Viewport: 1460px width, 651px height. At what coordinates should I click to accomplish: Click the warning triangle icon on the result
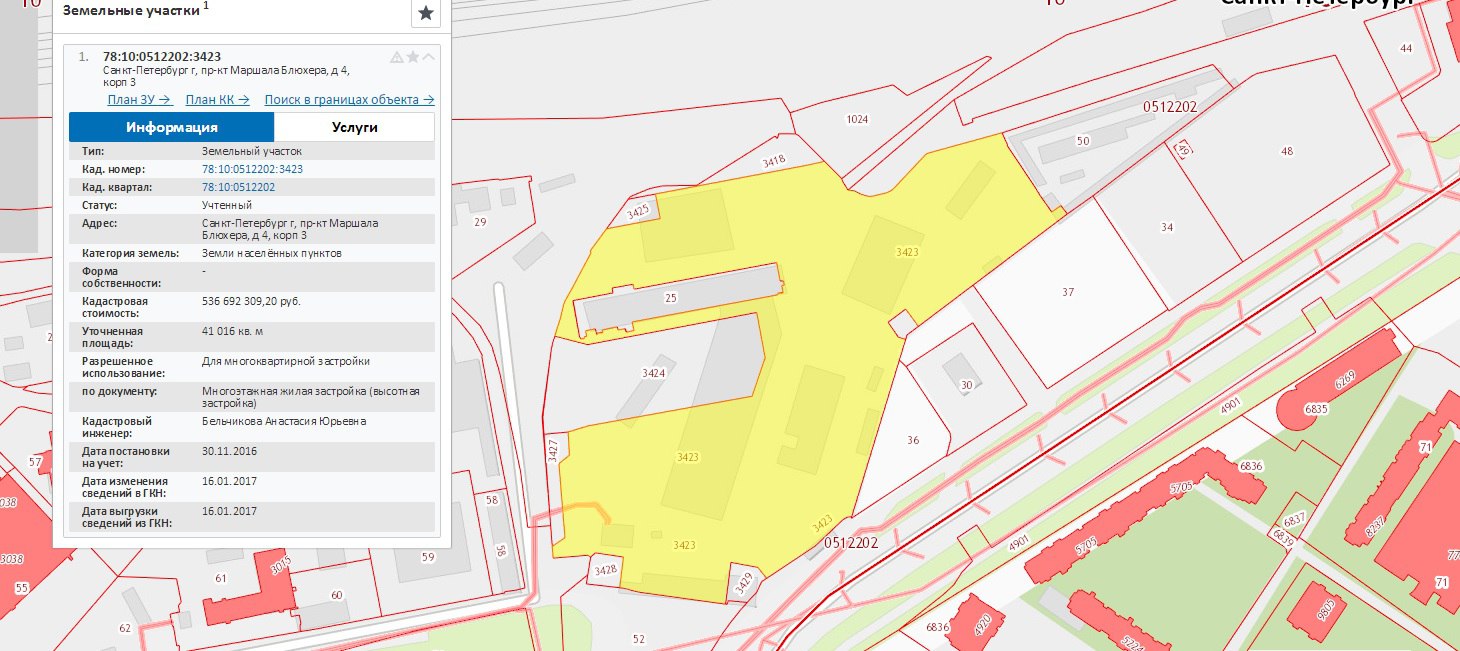[397, 57]
